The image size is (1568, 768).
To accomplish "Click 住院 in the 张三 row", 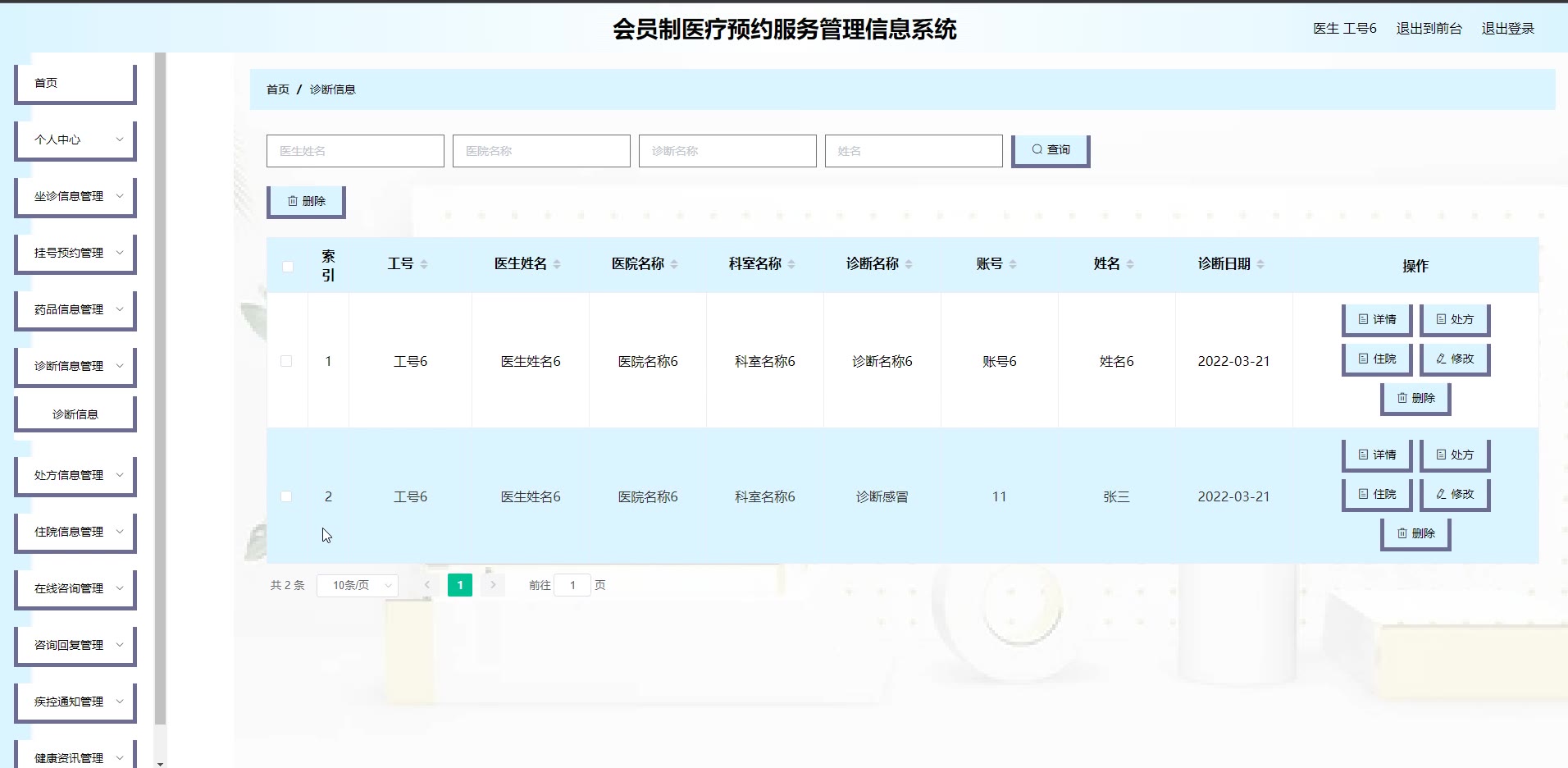I will [x=1376, y=494].
